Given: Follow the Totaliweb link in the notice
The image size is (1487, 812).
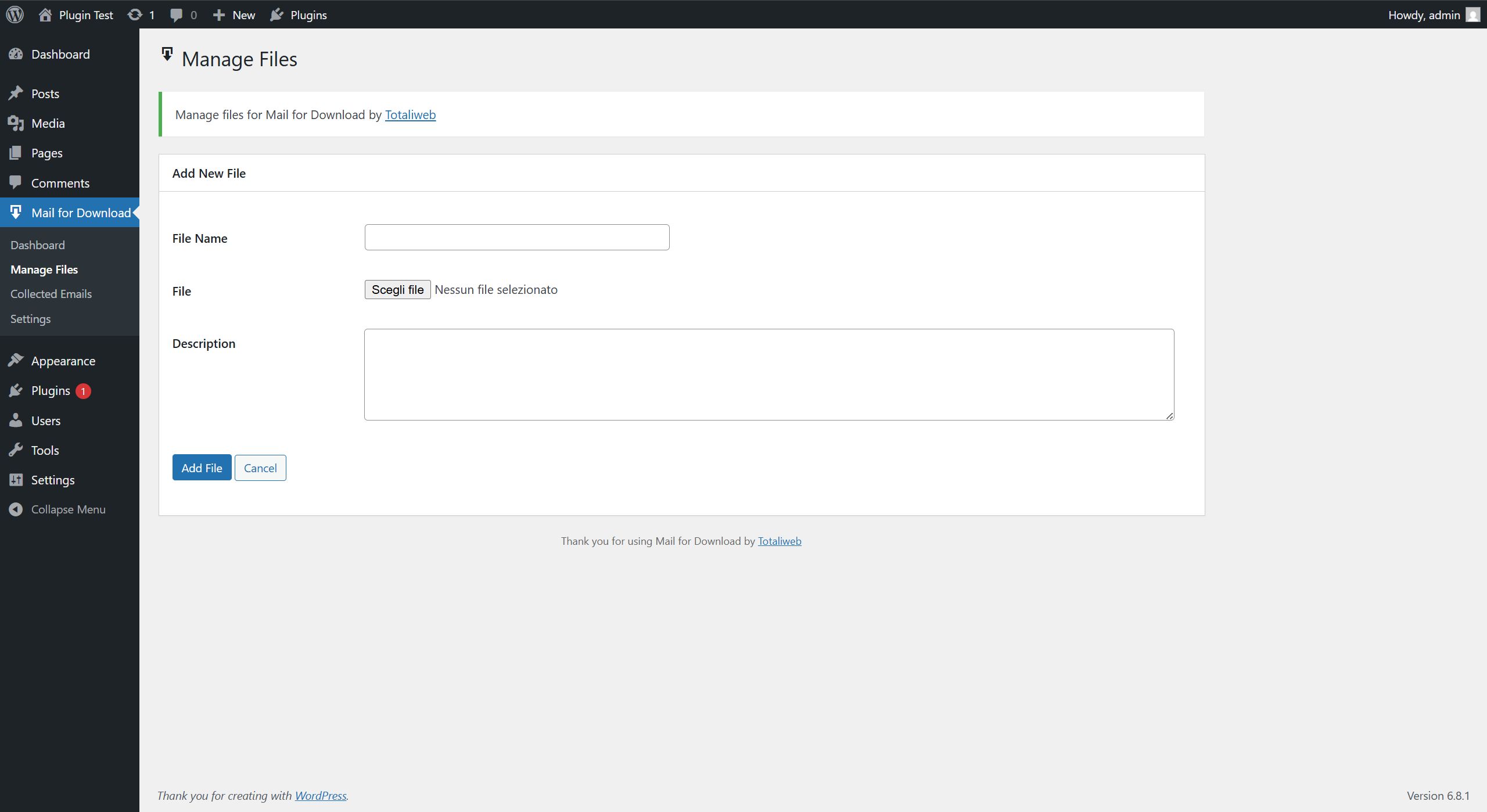Looking at the screenshot, I should tap(410, 114).
